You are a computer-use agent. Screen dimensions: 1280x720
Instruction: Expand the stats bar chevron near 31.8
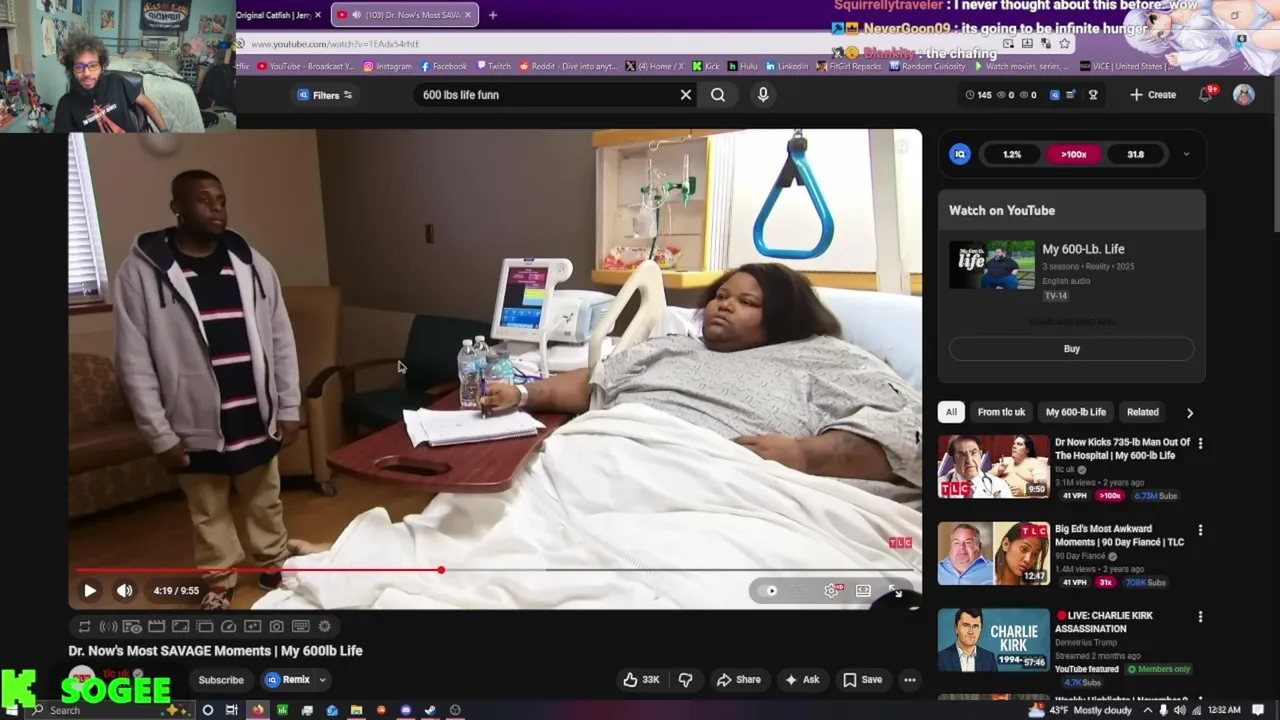(1186, 155)
